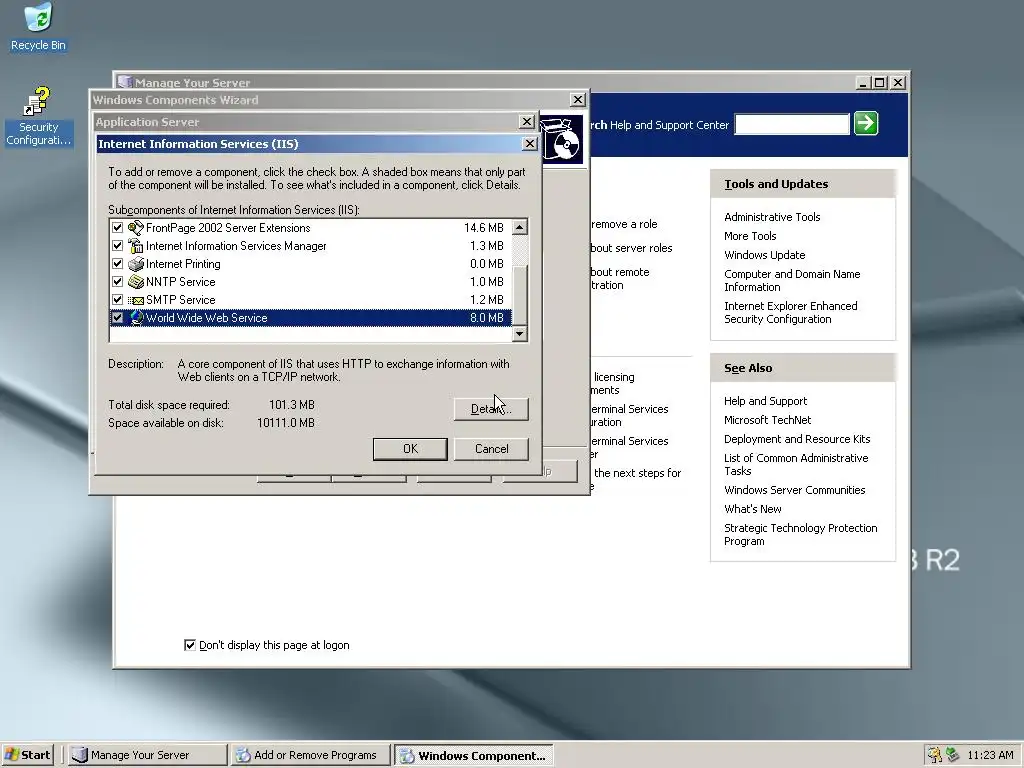Viewport: 1024px width, 768px height.
Task: Open Internet Explorer Enhanced Security Configuration link
Action: tap(791, 312)
